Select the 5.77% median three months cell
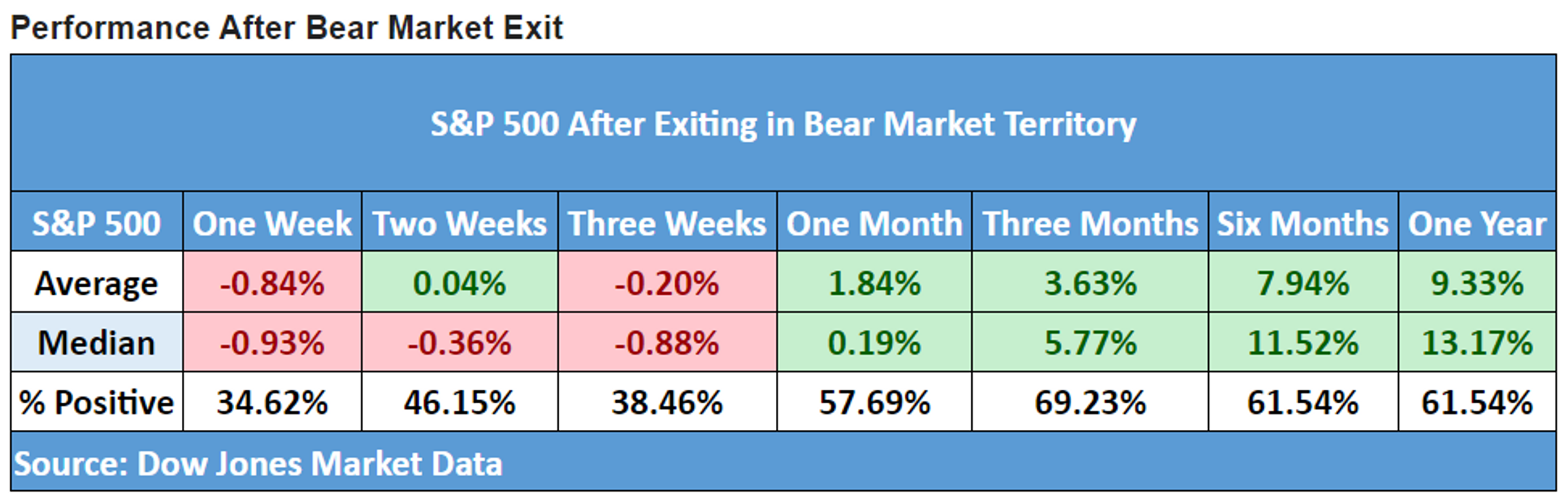The width and height of the screenshot is (1568, 493). [1090, 343]
